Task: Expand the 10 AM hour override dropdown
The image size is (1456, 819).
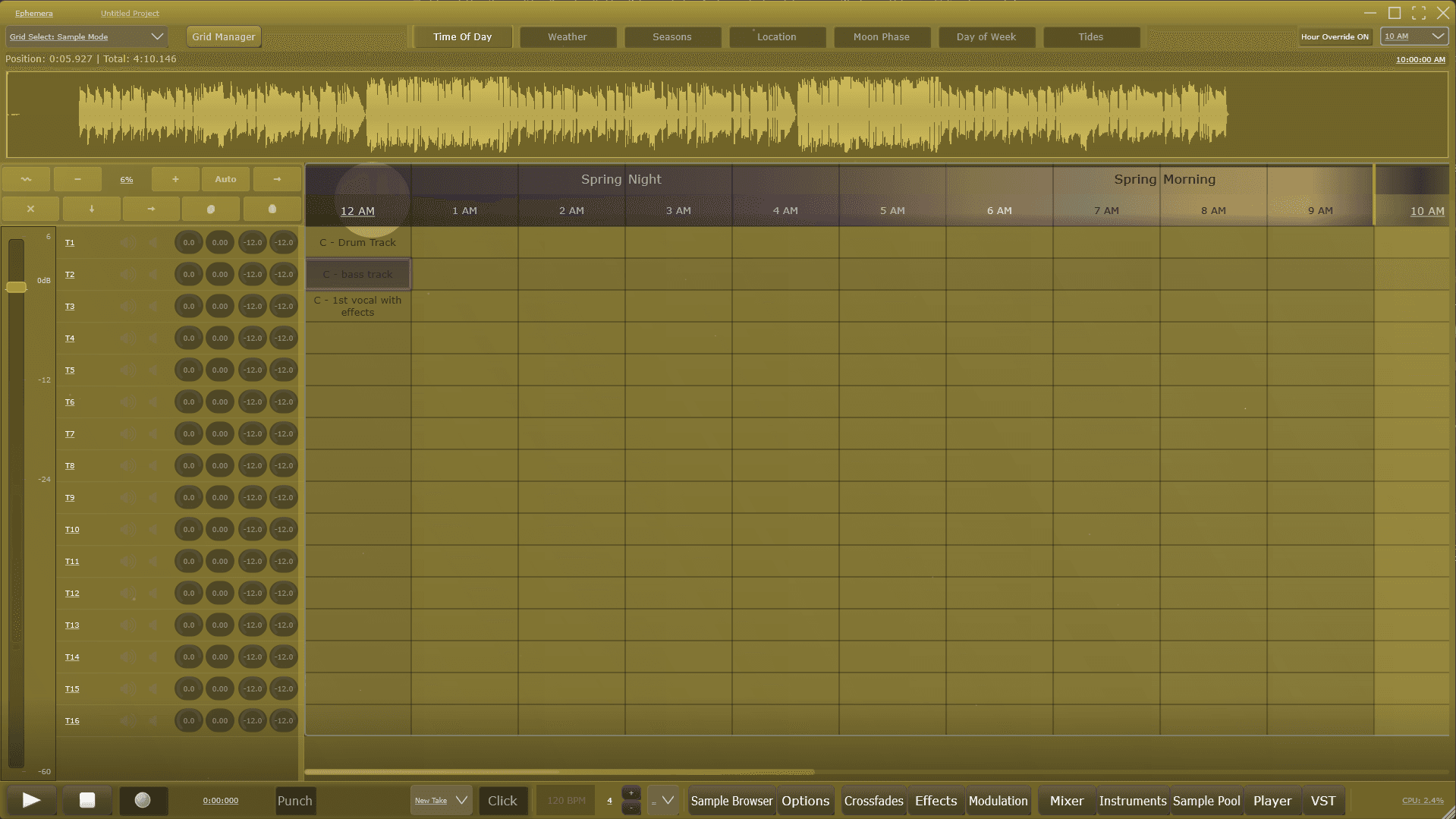Action: pyautogui.click(x=1414, y=36)
